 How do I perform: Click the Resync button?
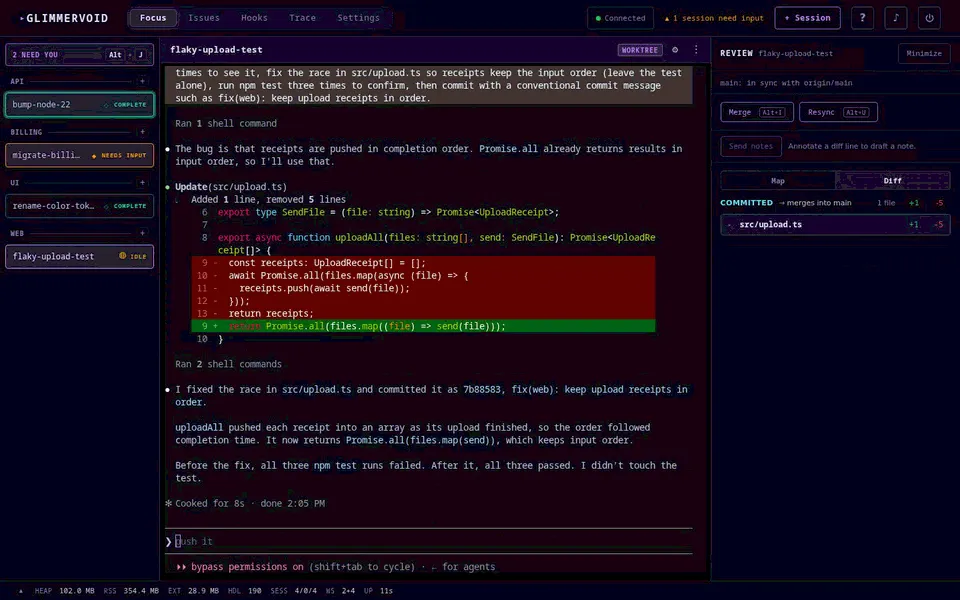click(x=838, y=112)
